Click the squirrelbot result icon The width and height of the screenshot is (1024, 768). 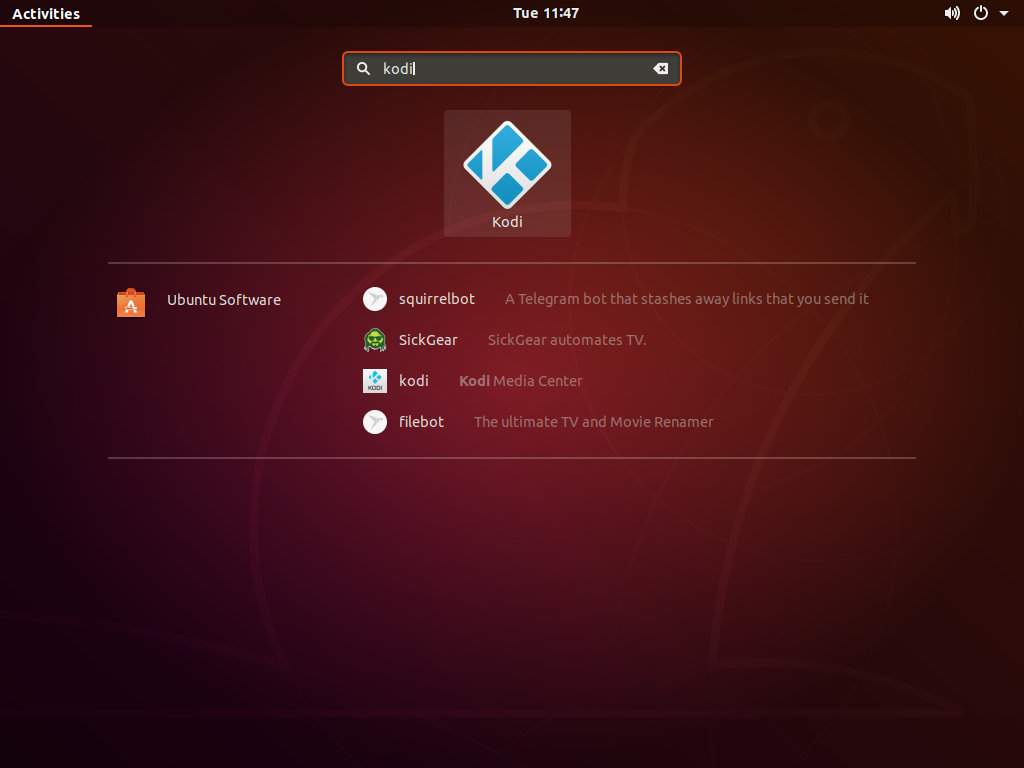[374, 299]
